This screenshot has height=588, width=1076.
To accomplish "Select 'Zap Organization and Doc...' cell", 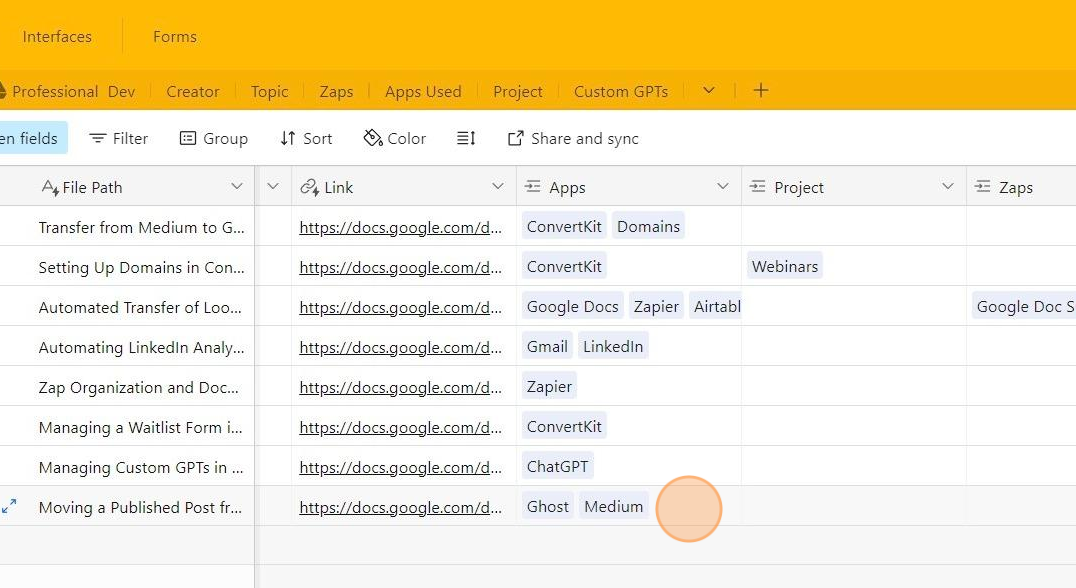I will point(141,387).
